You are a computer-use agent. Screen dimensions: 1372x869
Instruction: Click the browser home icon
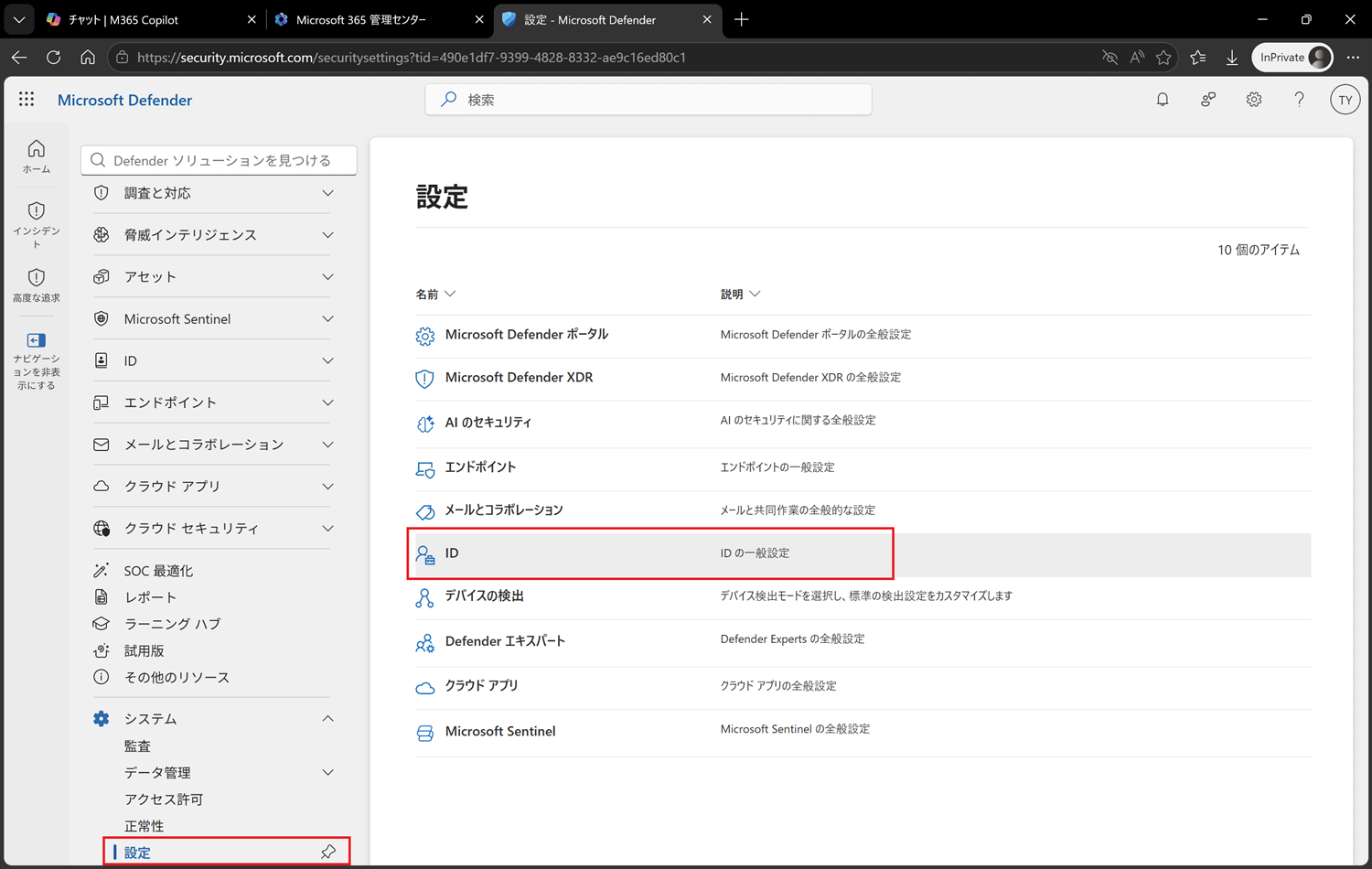click(88, 58)
